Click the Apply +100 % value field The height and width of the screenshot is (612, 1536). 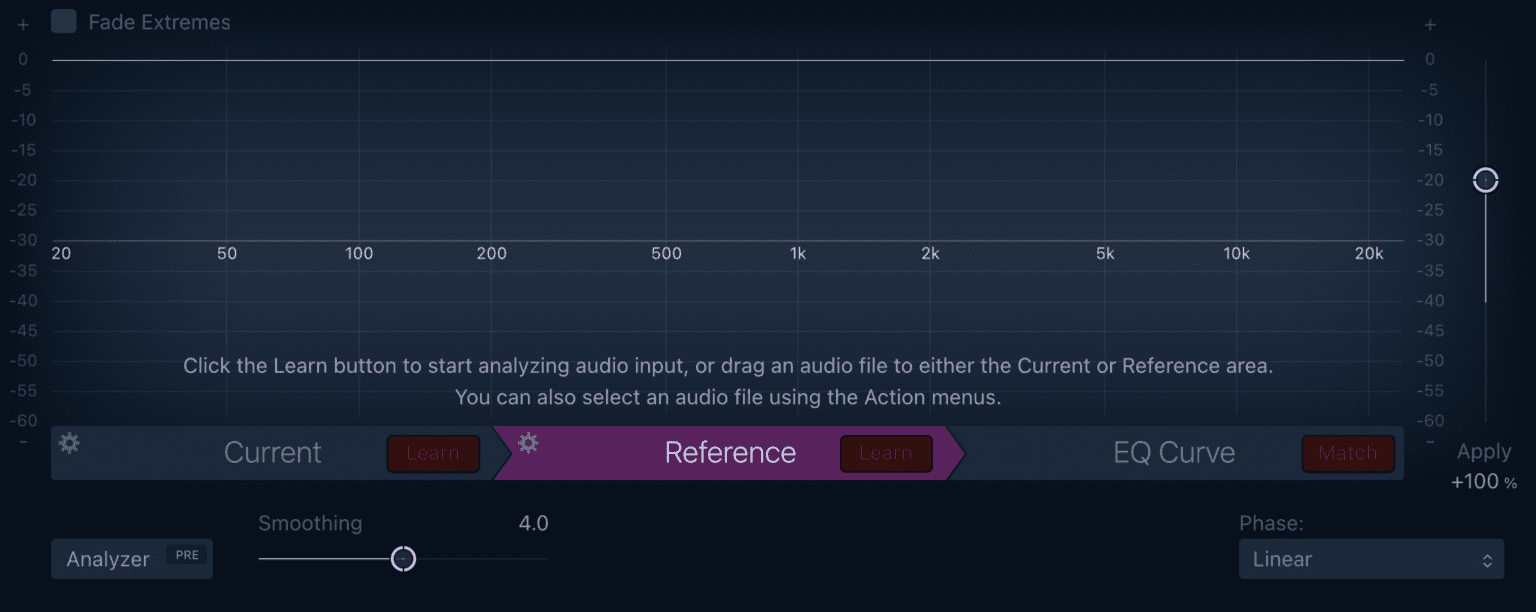pos(1484,482)
